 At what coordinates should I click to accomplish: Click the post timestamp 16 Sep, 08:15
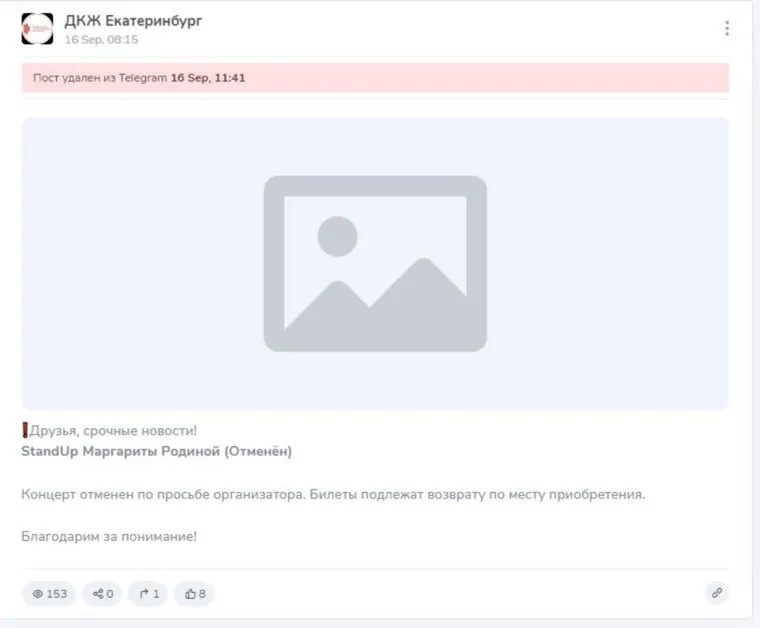point(101,40)
